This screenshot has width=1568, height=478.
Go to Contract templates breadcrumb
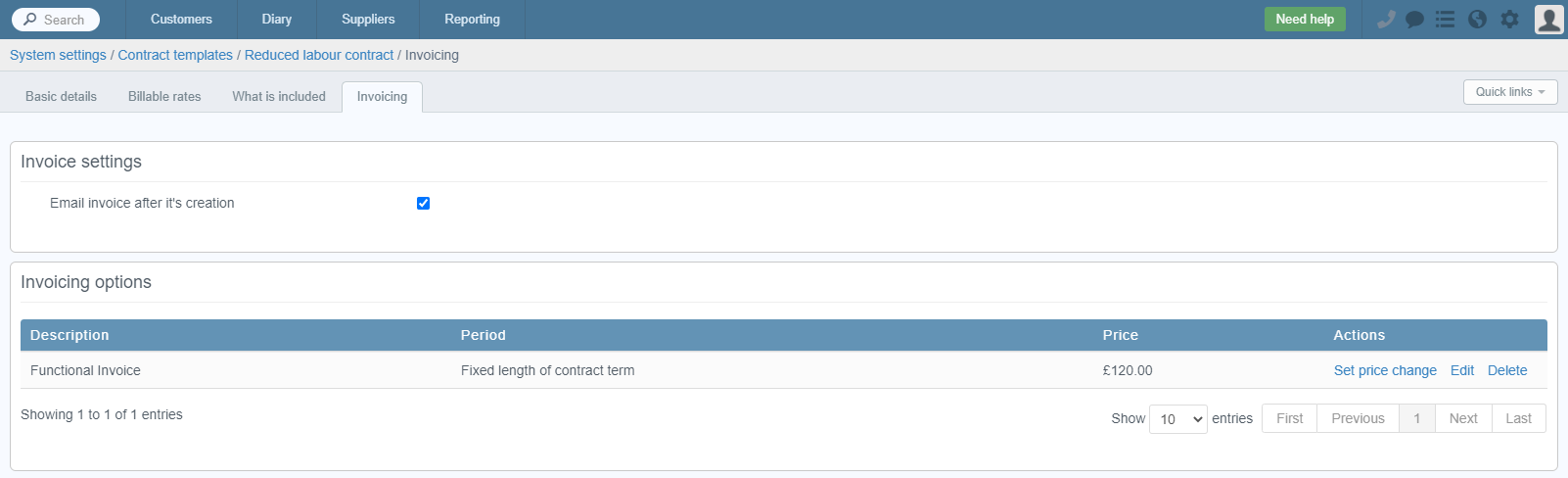(x=175, y=55)
